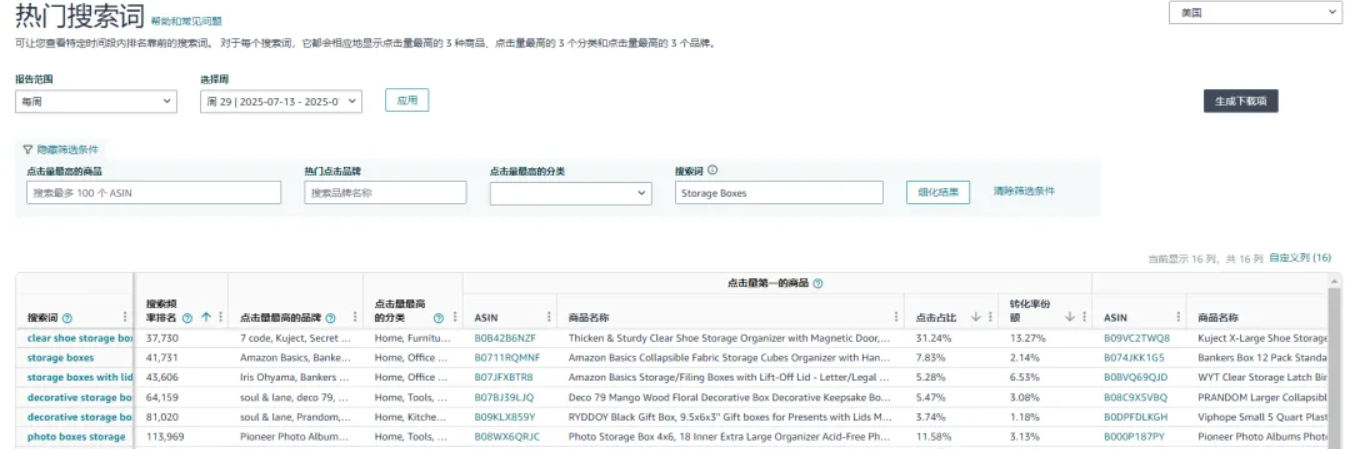Open help icon beside 搜索词 column header
1346x449 pixels.
(x=67, y=318)
